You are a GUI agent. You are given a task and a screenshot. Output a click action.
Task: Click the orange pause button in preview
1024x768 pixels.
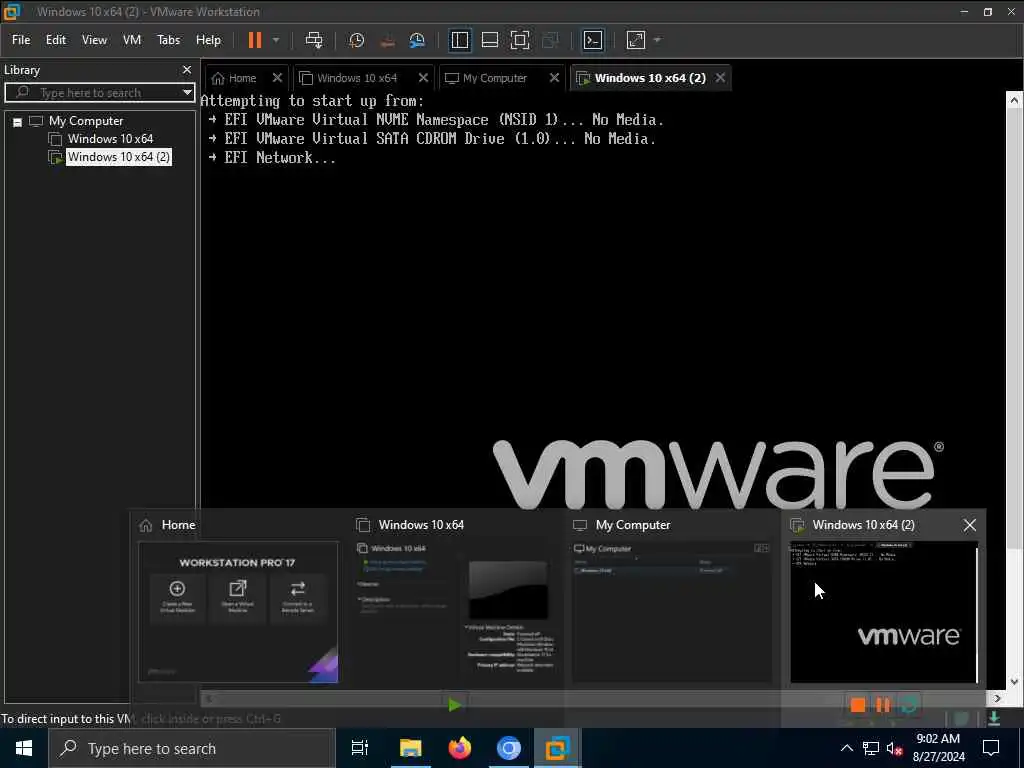[883, 705]
